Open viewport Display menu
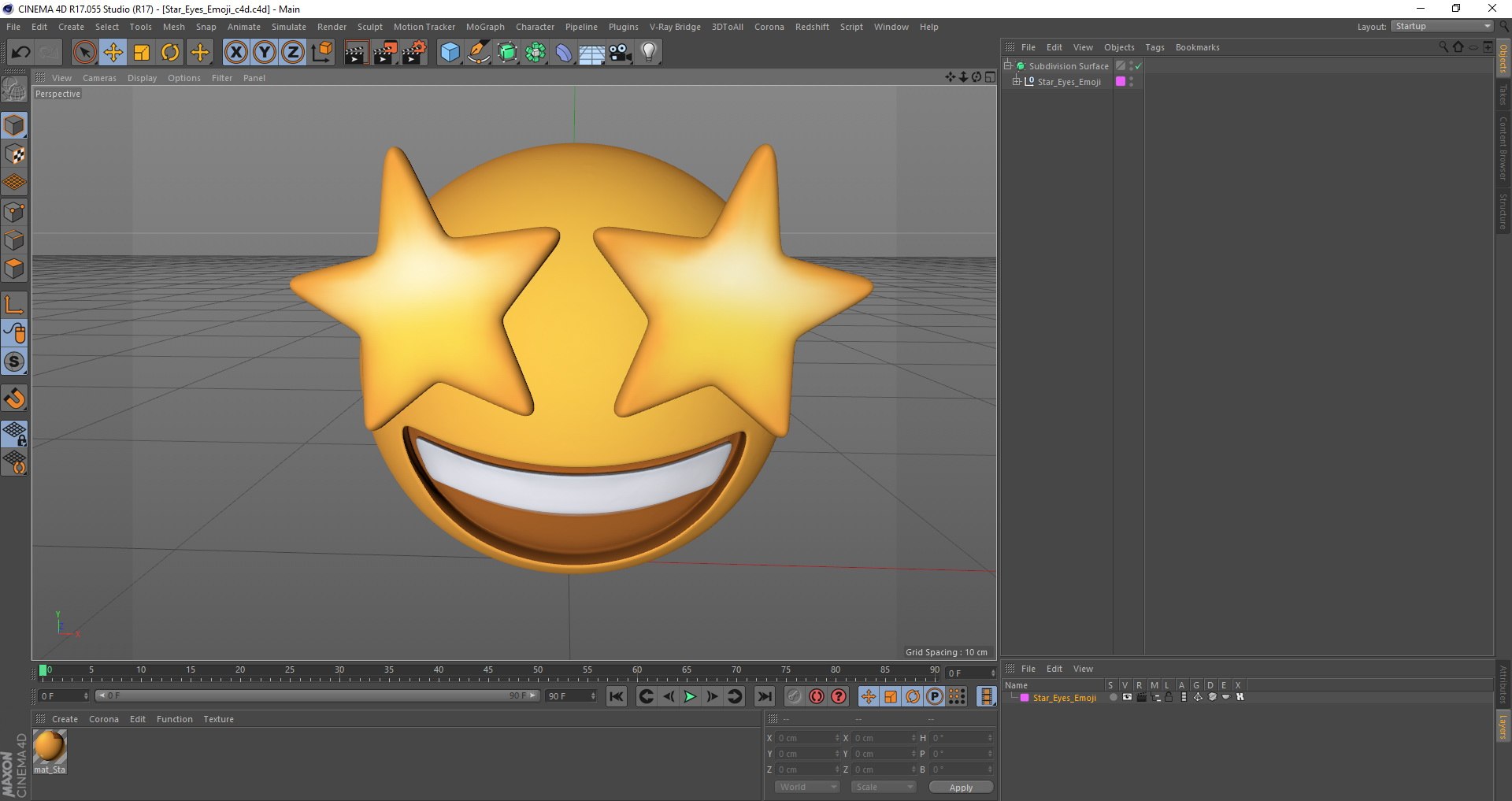This screenshot has width=1512, height=801. click(142, 78)
